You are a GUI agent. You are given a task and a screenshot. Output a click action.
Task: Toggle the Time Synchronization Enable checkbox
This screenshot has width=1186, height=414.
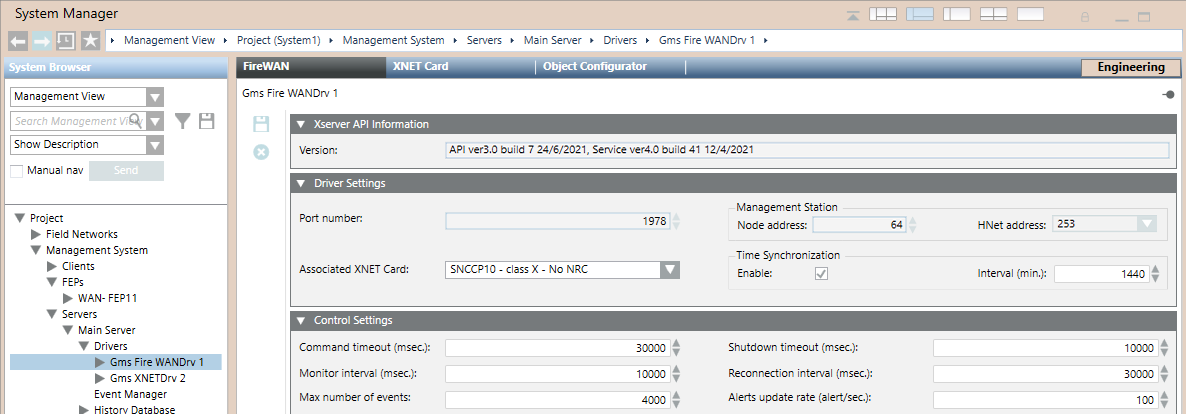[x=821, y=274]
